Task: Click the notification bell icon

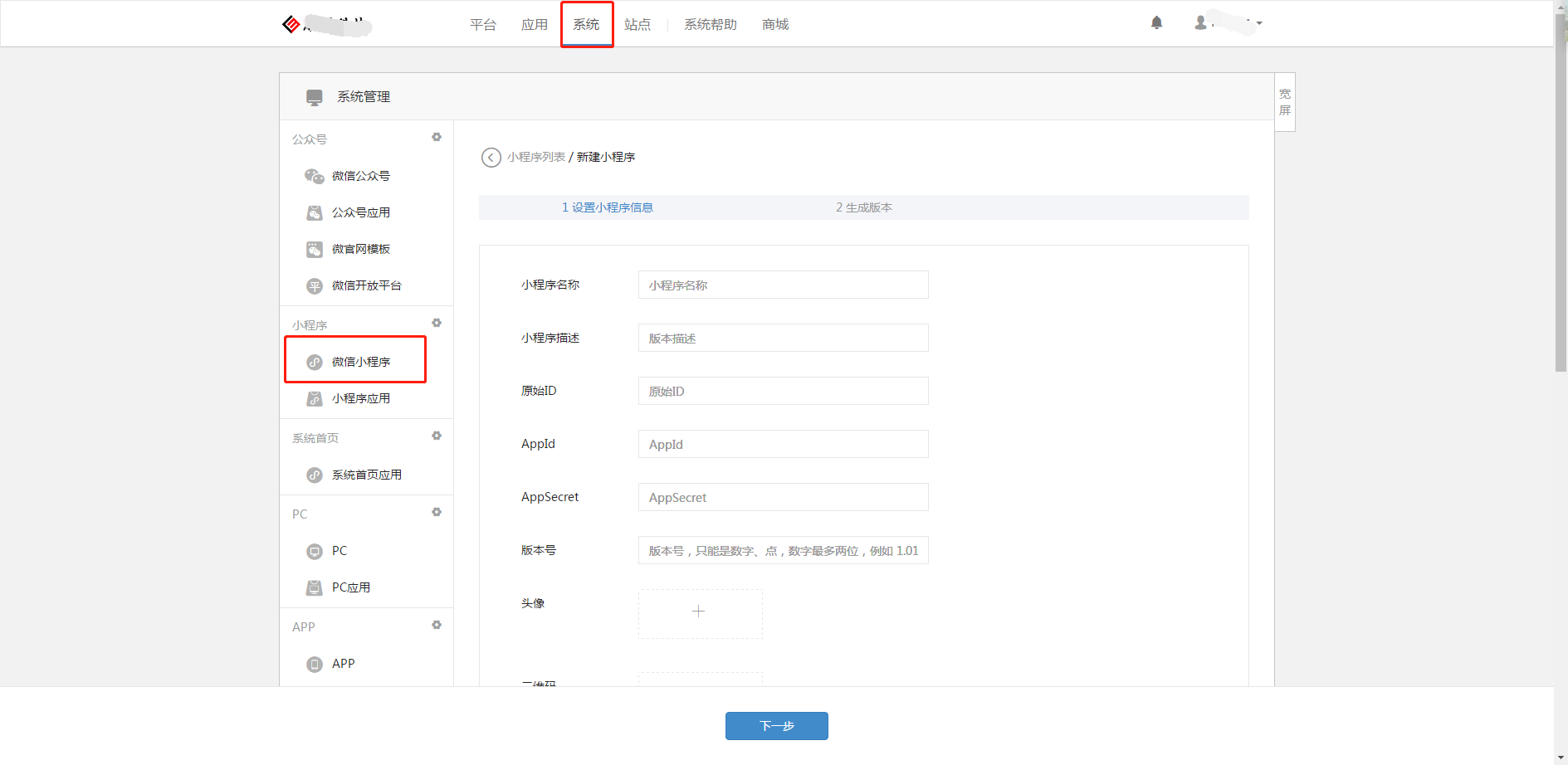Action: pos(1156,23)
